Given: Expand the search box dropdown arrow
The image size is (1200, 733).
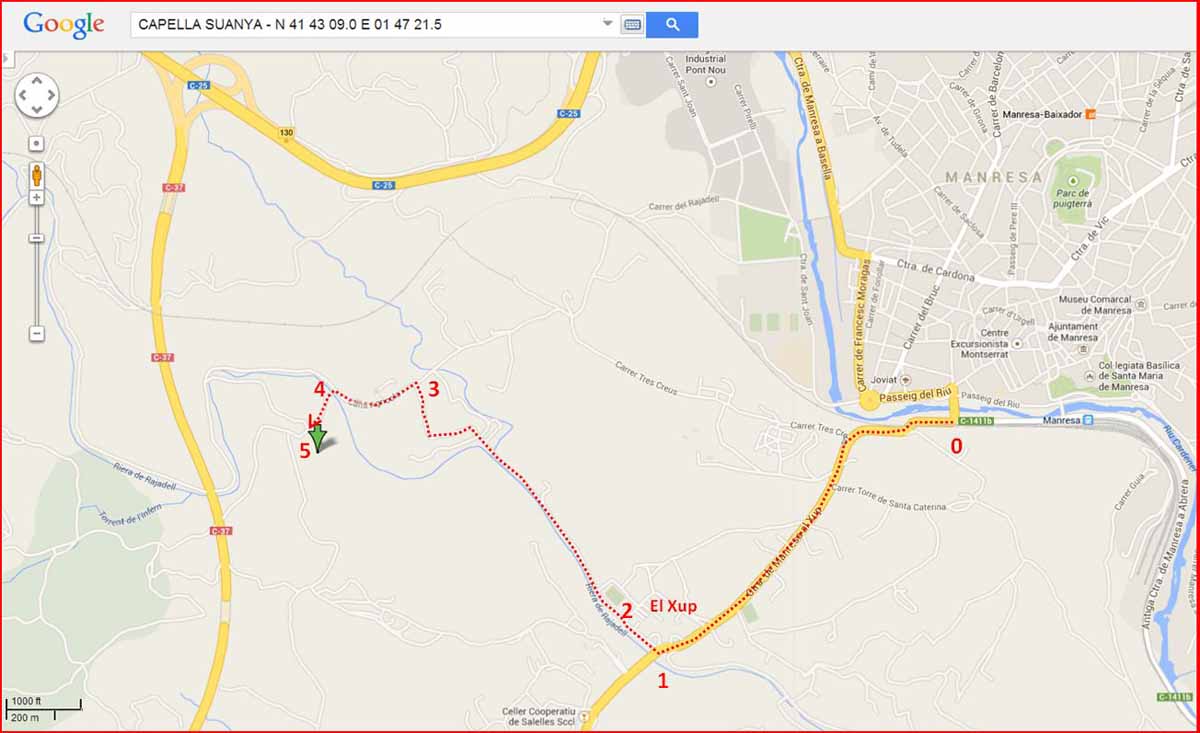Looking at the screenshot, I should coord(607,24).
